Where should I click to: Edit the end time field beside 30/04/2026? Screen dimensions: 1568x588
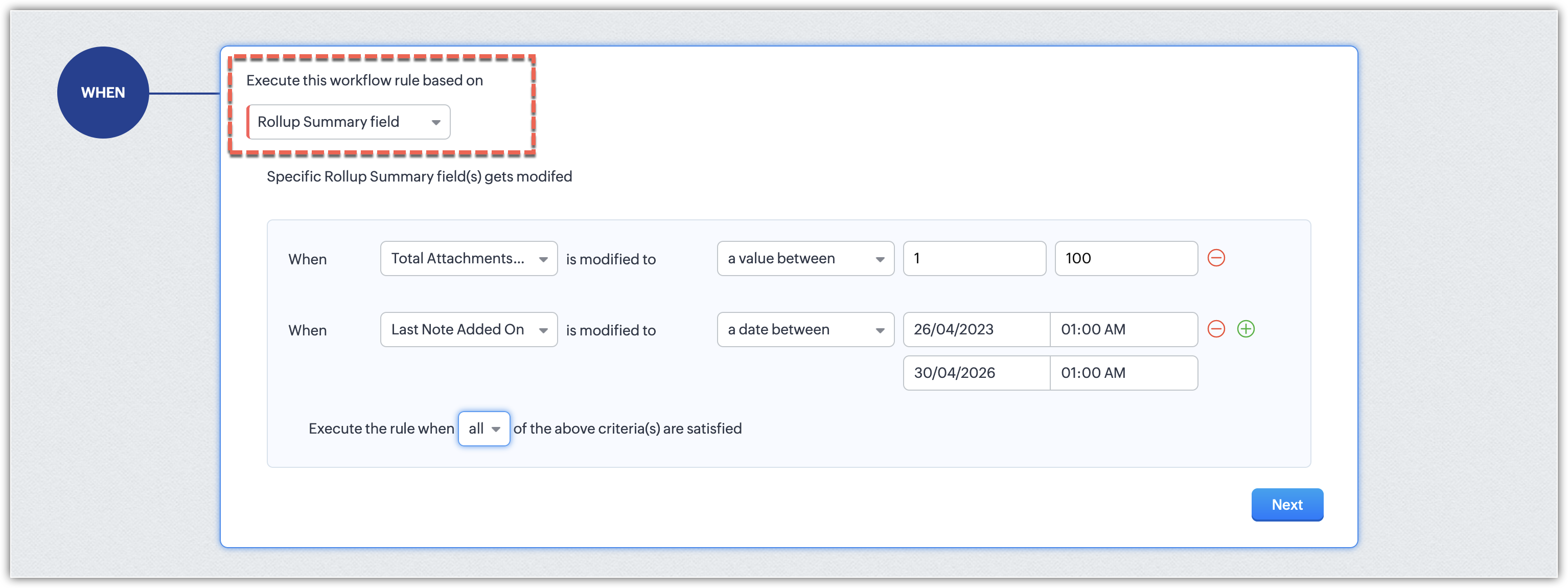coord(1123,373)
